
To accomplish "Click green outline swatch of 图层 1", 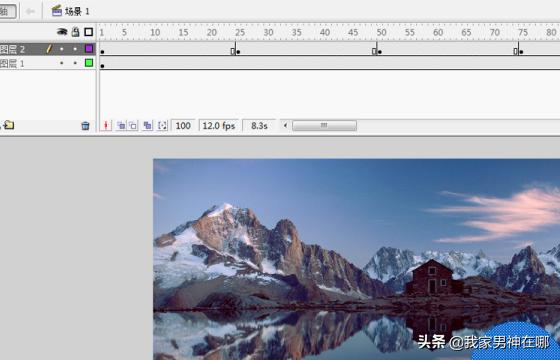I will (x=89, y=63).
